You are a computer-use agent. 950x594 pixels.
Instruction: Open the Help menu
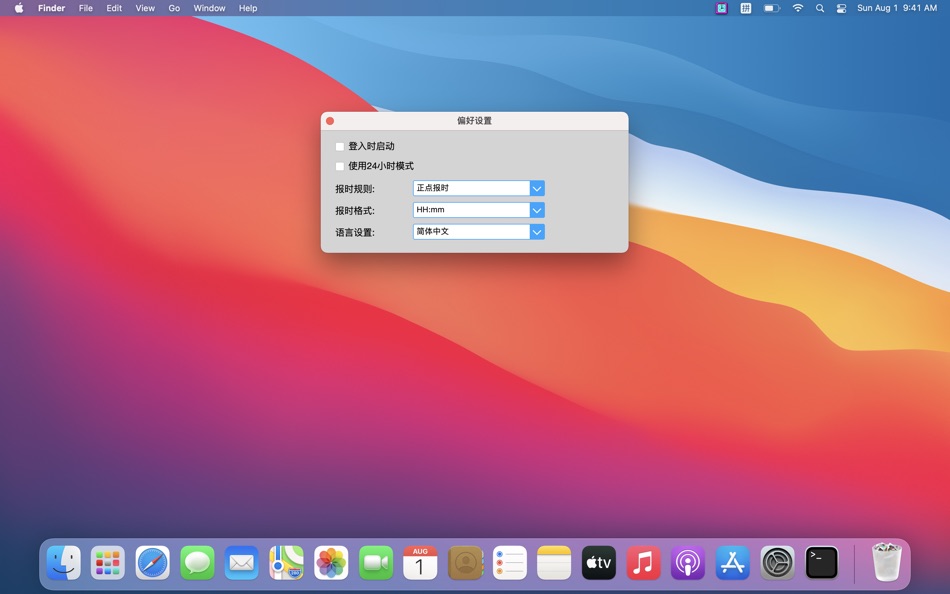click(x=248, y=8)
